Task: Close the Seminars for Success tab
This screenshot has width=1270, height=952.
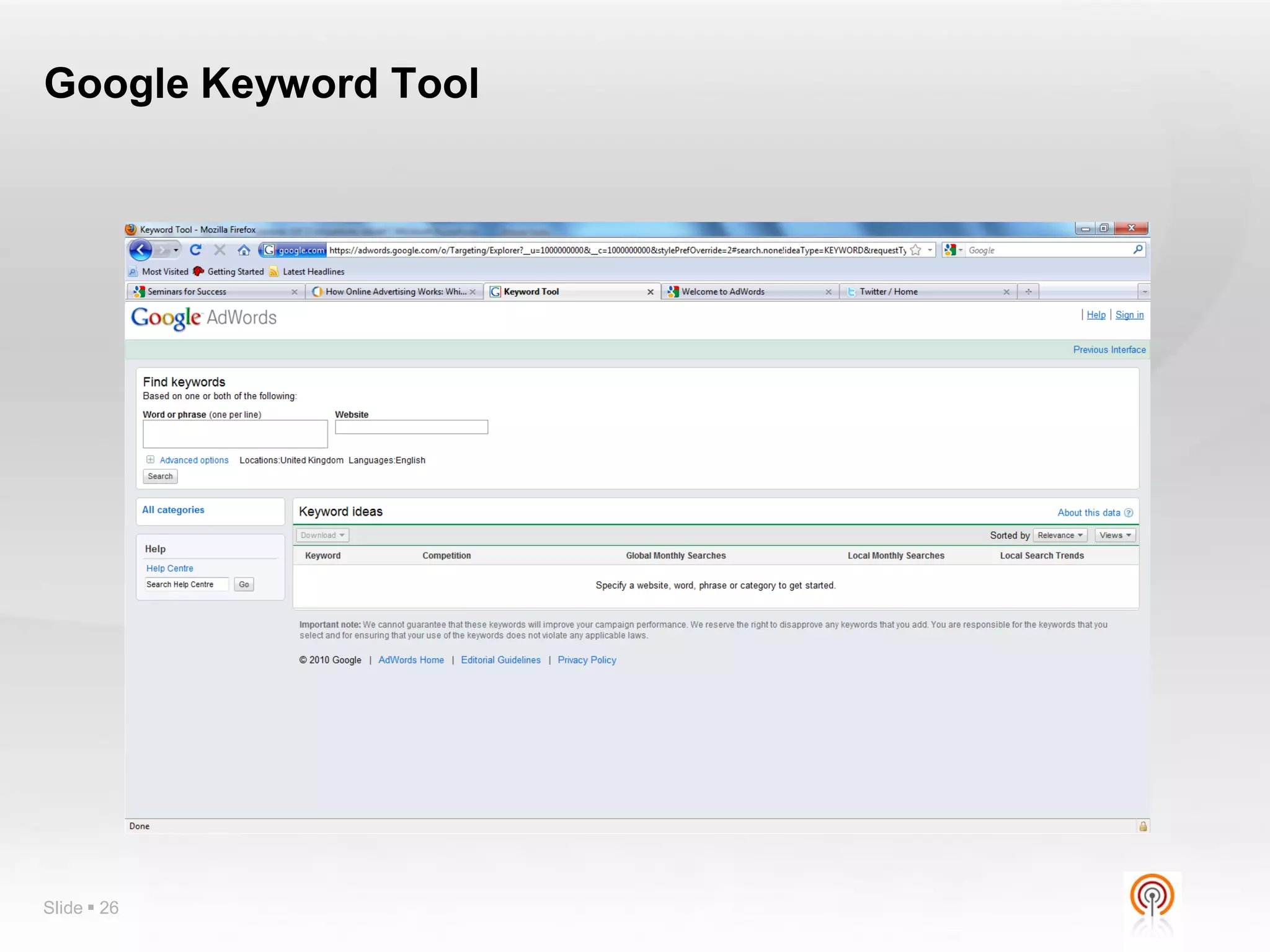Action: (295, 292)
